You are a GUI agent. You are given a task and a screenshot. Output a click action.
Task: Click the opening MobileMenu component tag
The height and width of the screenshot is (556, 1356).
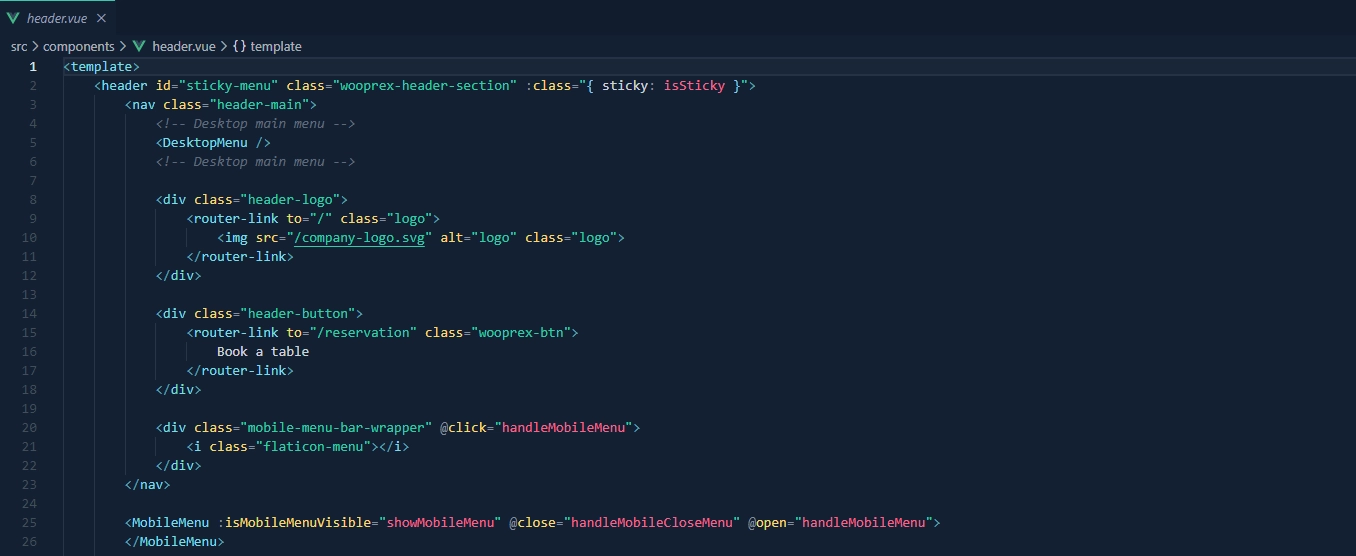click(167, 522)
